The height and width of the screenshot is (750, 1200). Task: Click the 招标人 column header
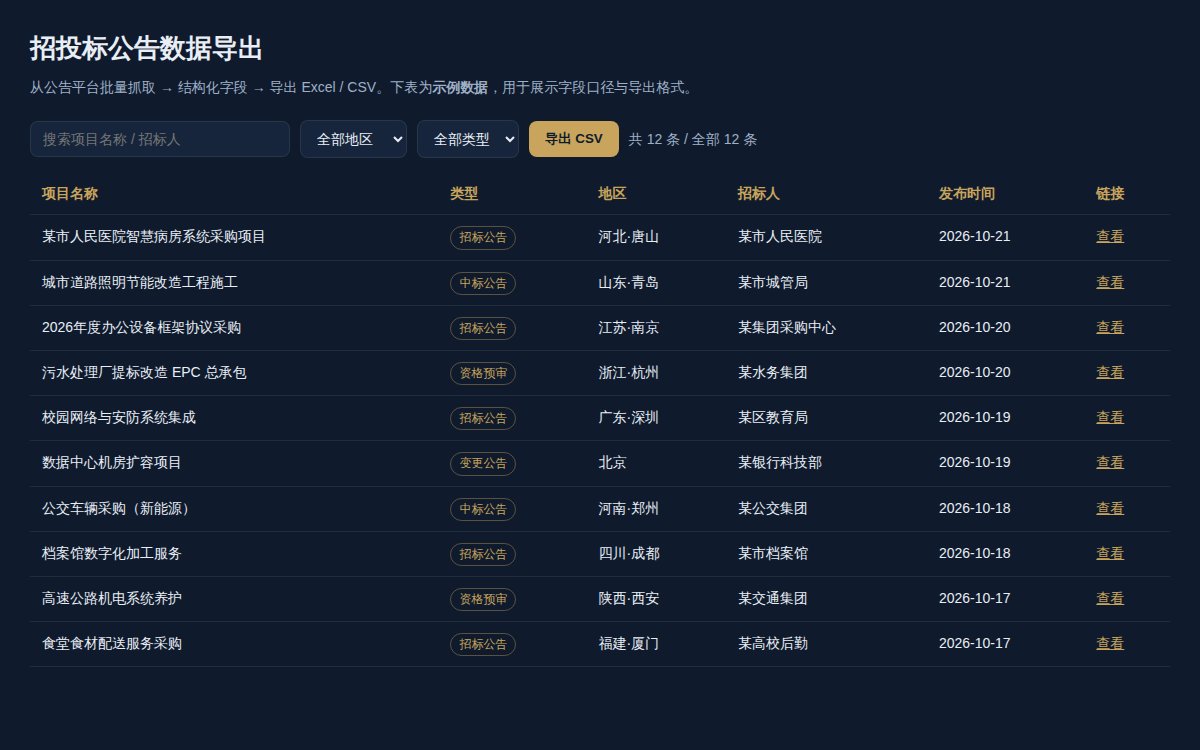click(x=759, y=194)
